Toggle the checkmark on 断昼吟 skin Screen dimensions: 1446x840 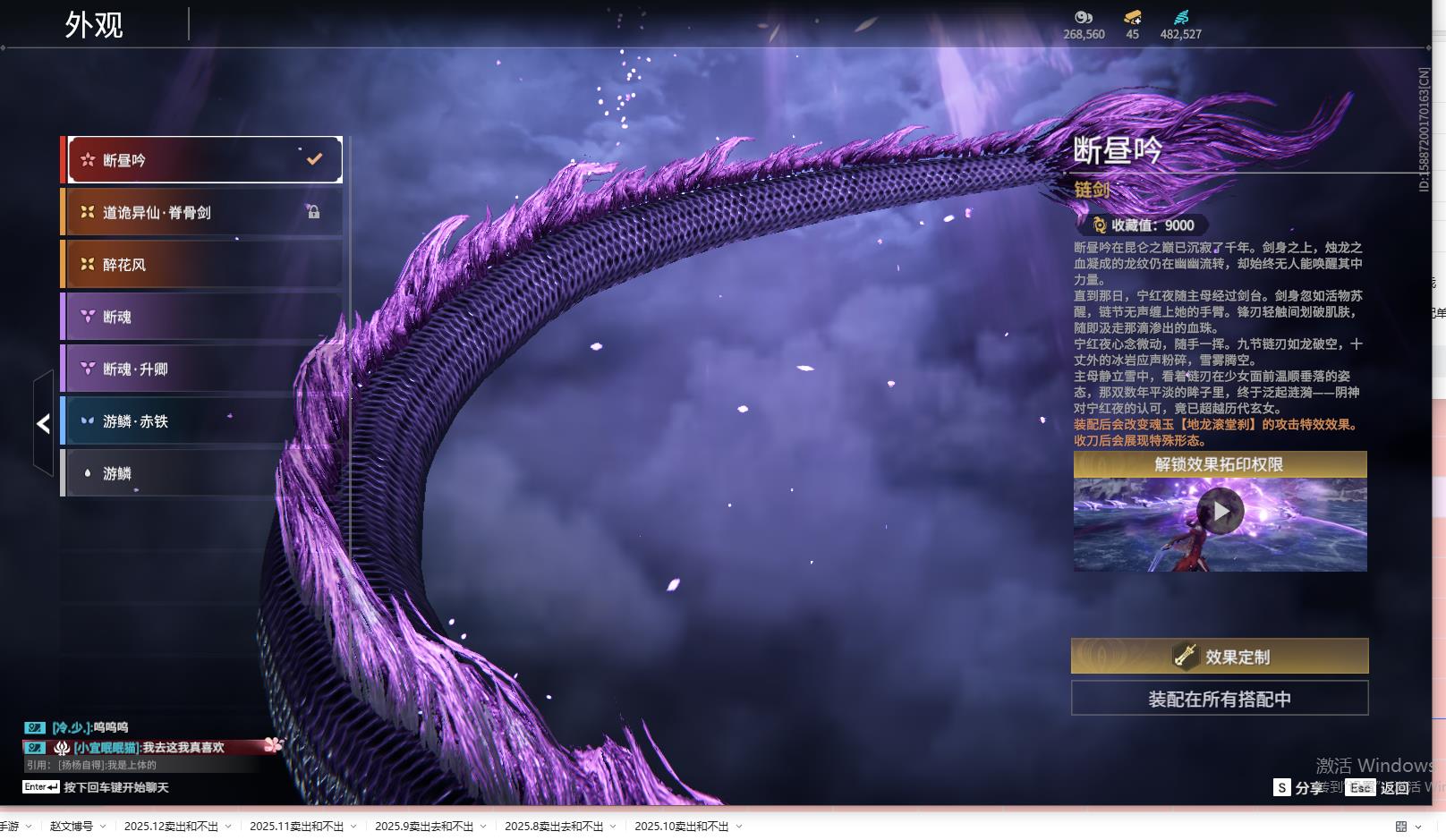click(x=314, y=159)
